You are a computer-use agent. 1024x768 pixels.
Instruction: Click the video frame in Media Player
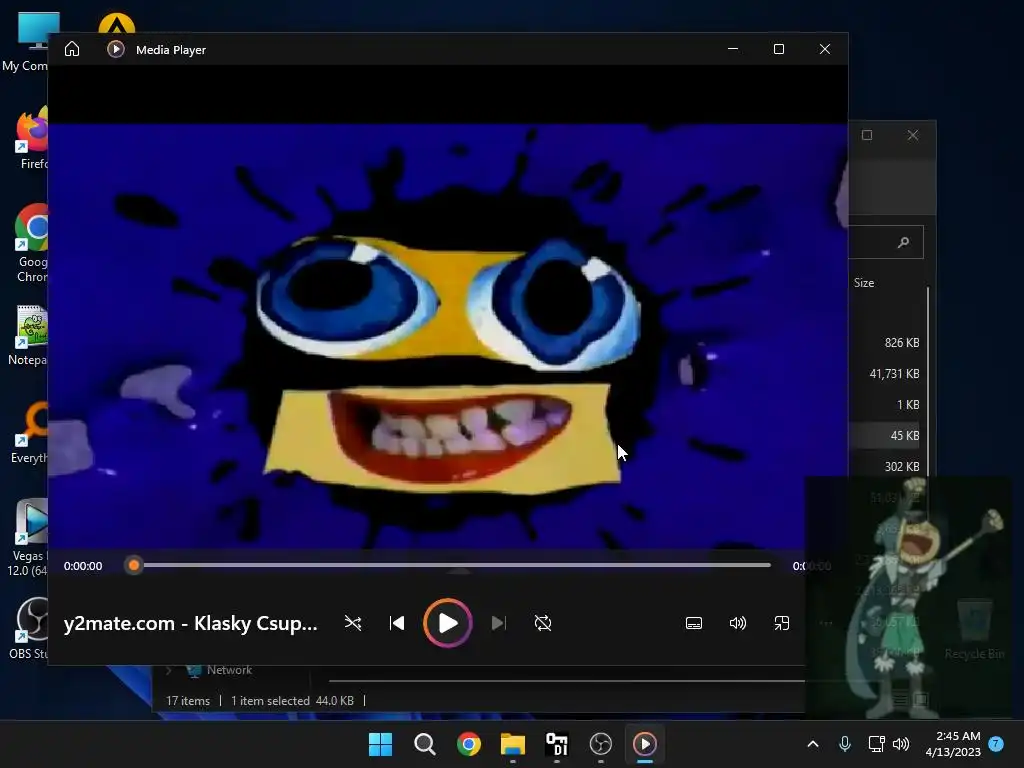[x=447, y=336]
